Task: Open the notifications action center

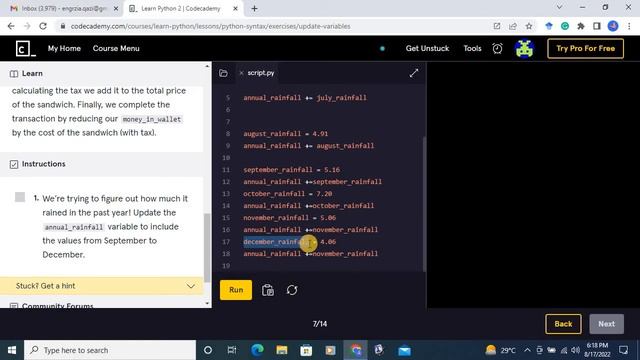Action: tap(623, 350)
